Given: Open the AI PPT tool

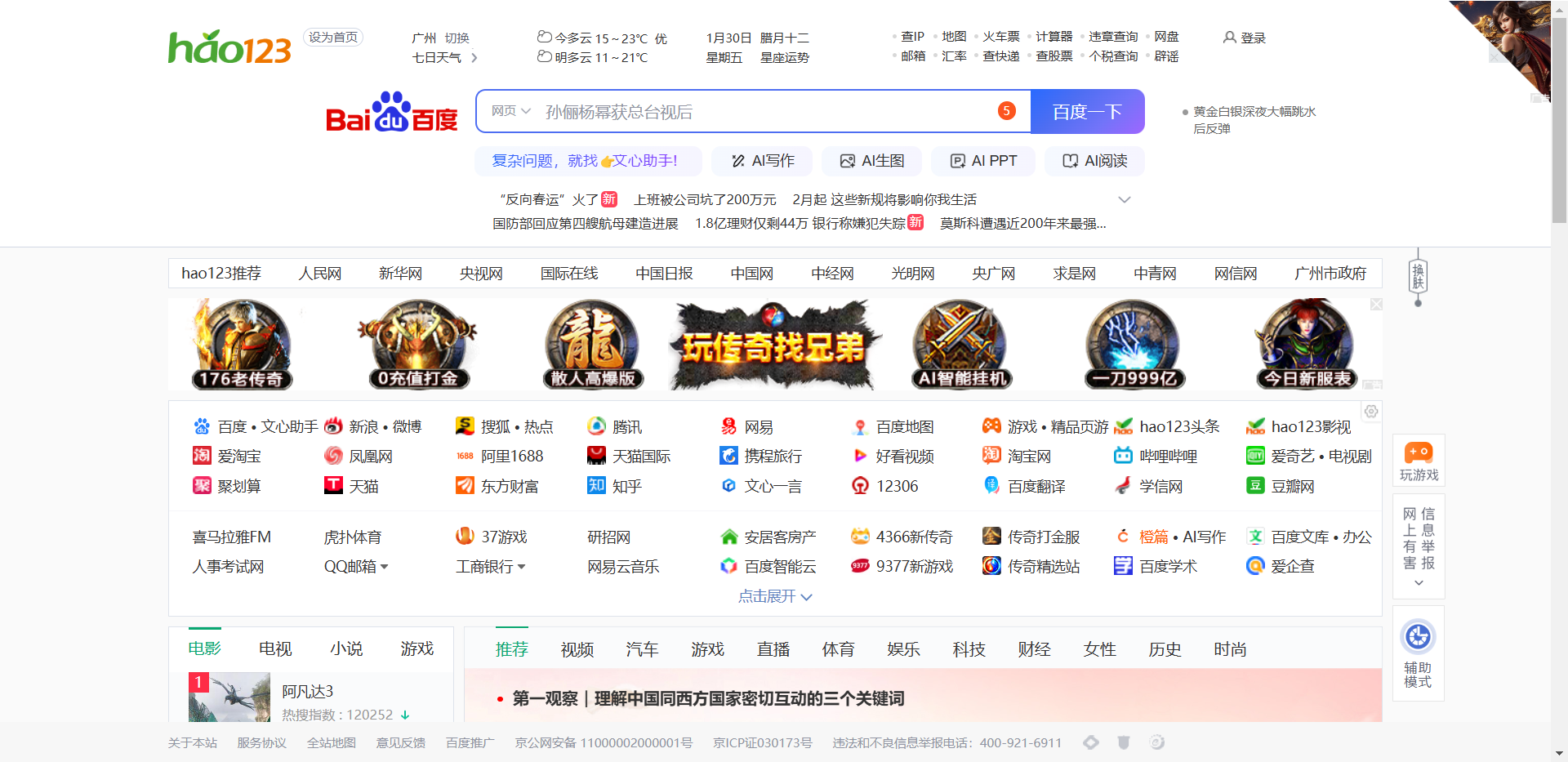Looking at the screenshot, I should pyautogui.click(x=983, y=161).
